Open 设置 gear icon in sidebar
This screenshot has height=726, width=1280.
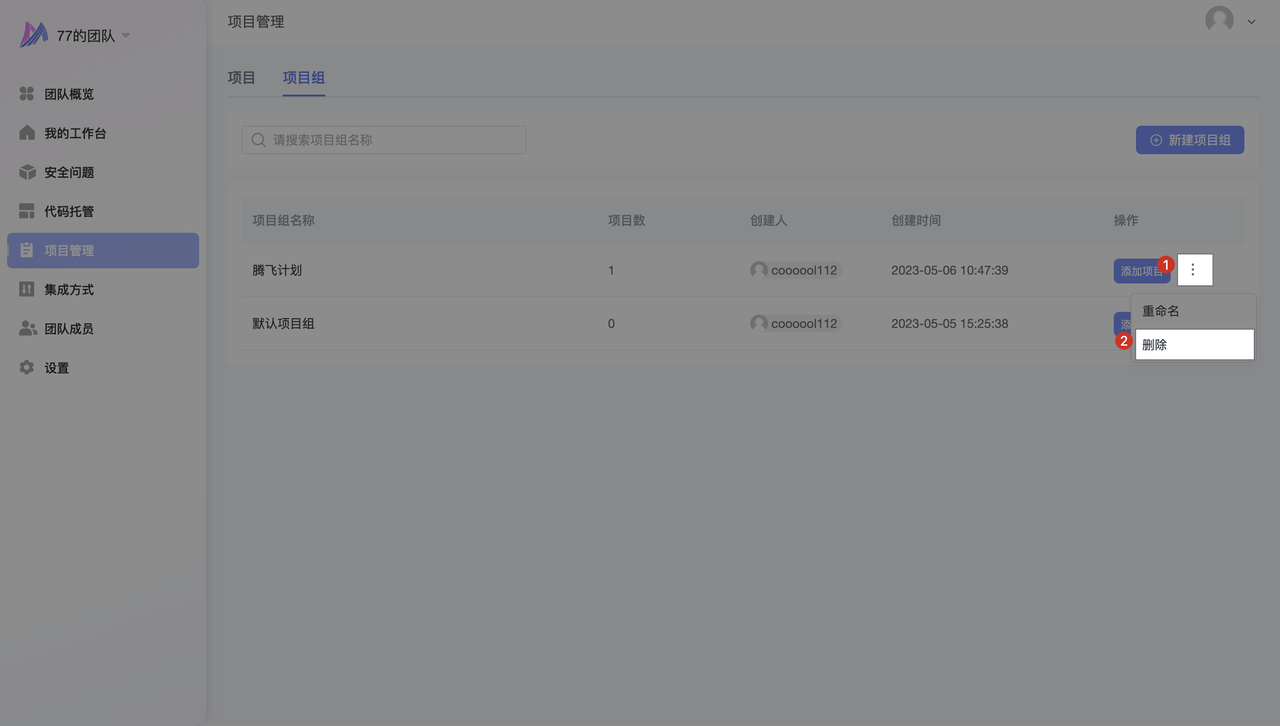point(27,368)
